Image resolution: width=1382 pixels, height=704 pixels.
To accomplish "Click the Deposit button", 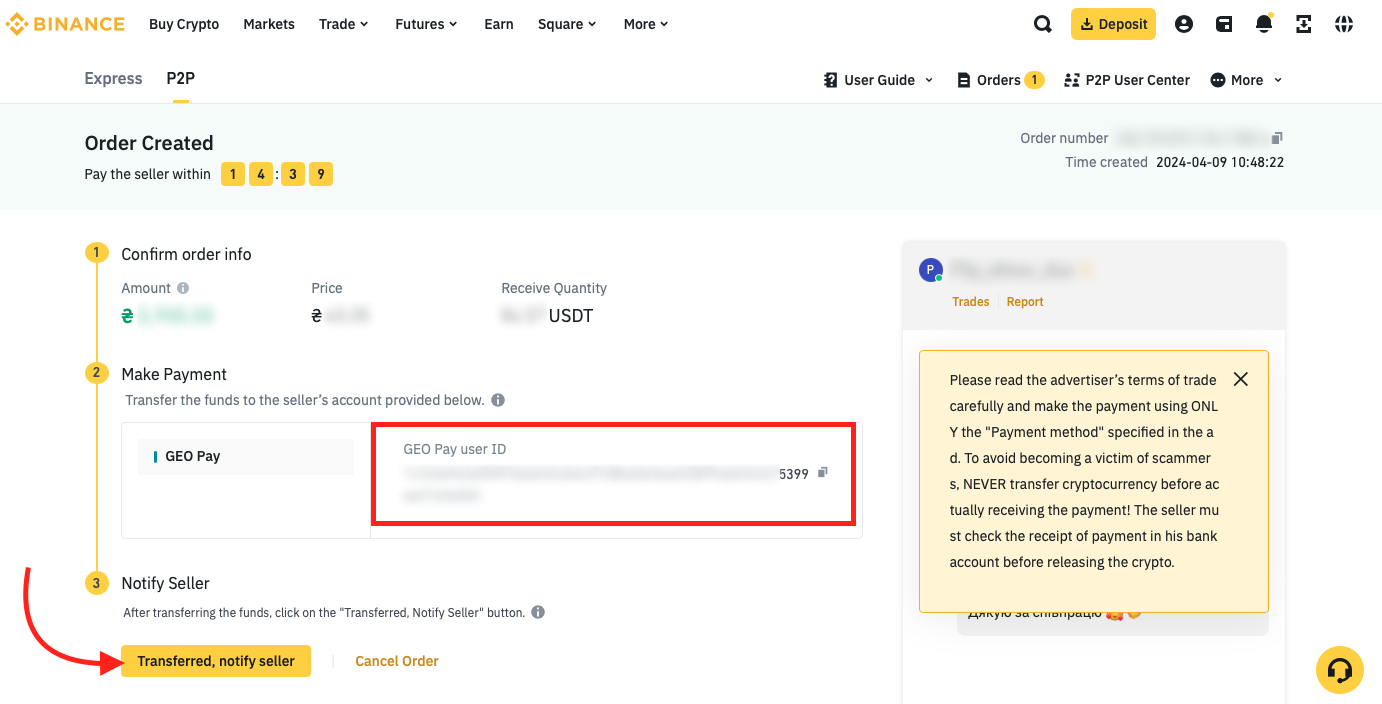I will click(1113, 24).
